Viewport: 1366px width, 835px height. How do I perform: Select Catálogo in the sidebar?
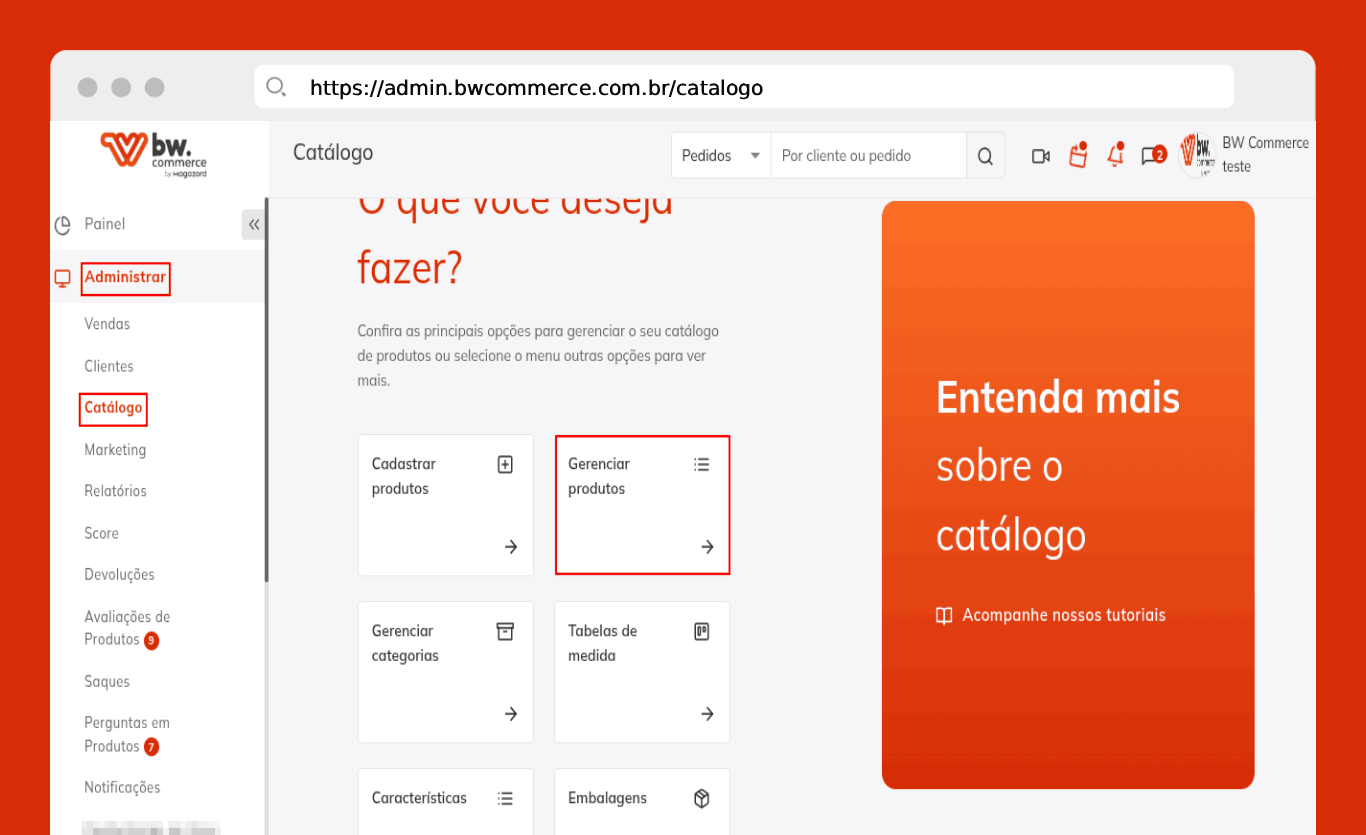113,408
